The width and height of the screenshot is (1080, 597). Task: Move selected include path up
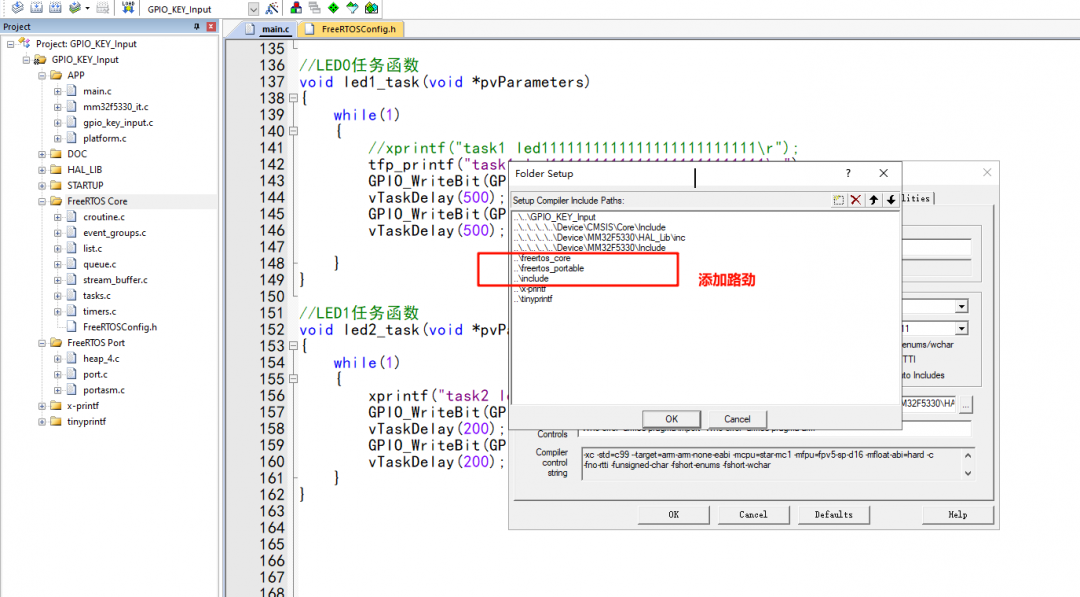(x=873, y=199)
